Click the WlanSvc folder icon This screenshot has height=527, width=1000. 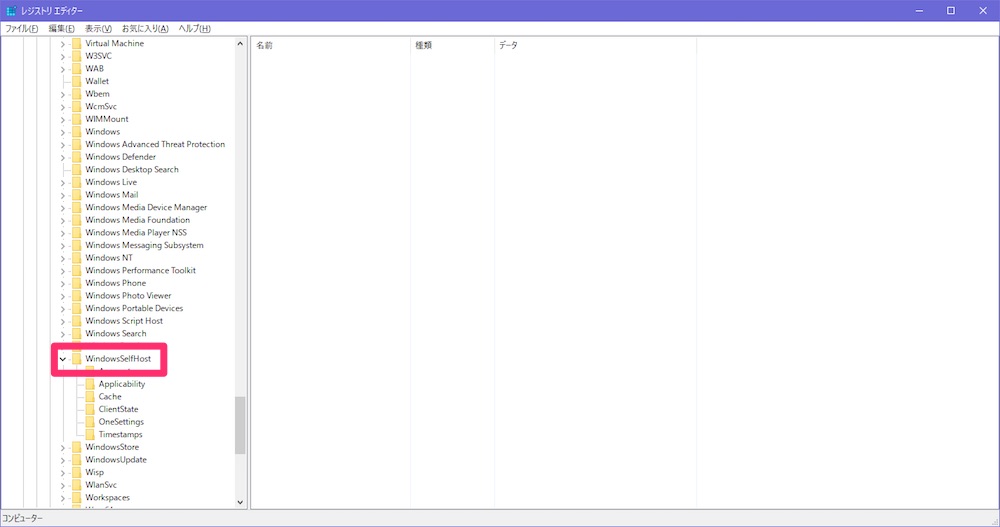coord(77,485)
